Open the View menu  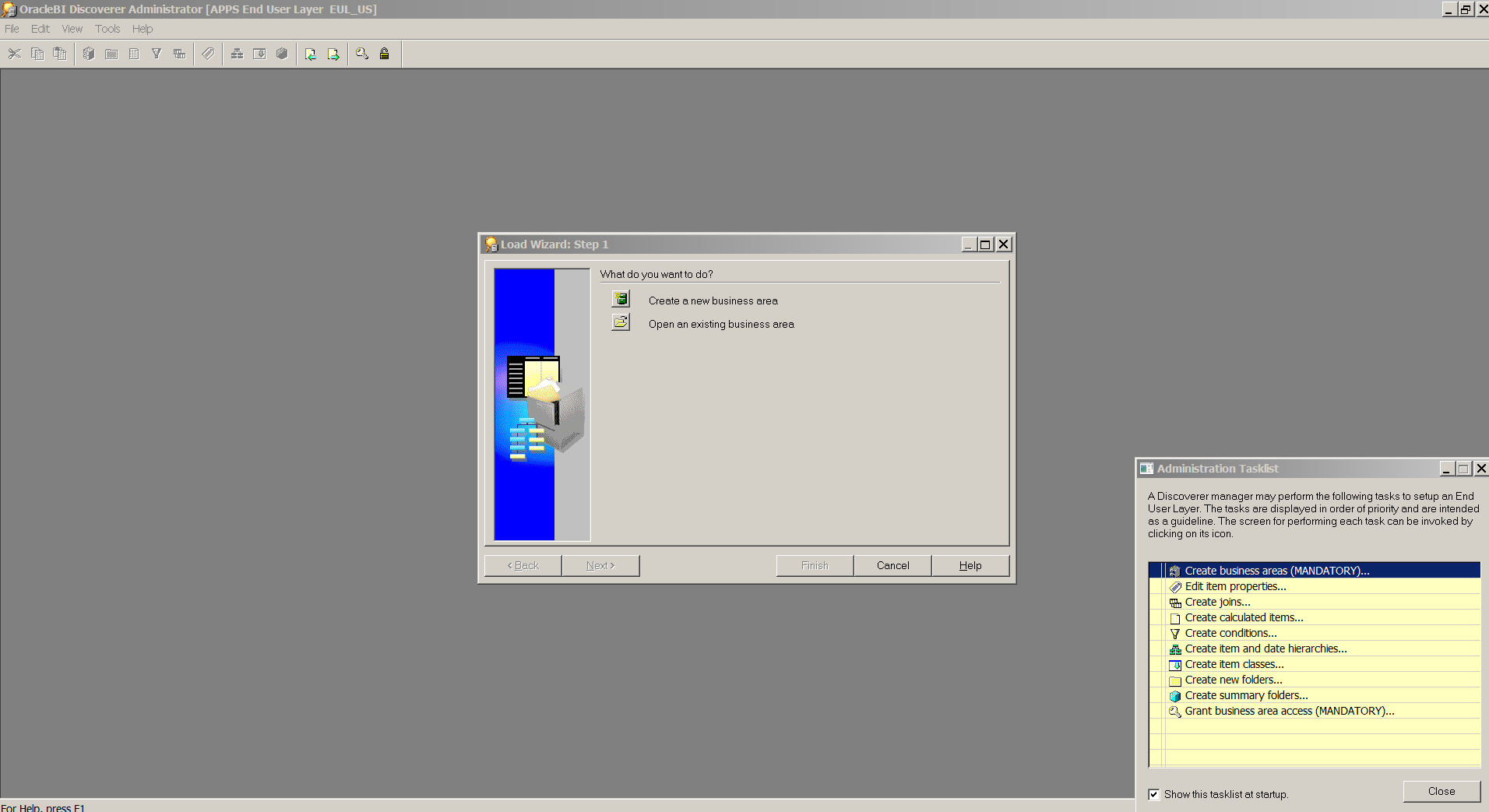click(72, 29)
